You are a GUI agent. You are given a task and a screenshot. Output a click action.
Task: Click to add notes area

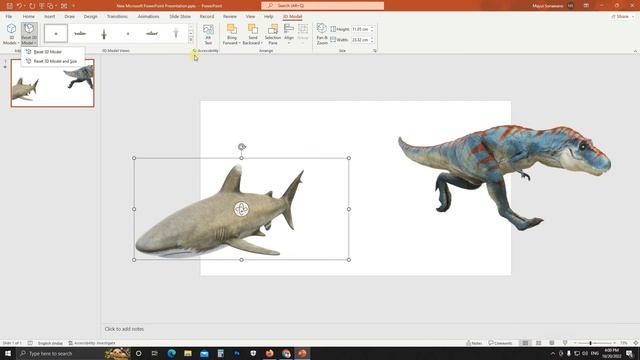pyautogui.click(x=124, y=329)
